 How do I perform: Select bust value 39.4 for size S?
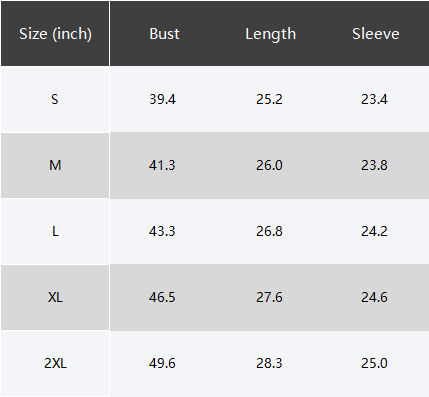[x=162, y=99]
